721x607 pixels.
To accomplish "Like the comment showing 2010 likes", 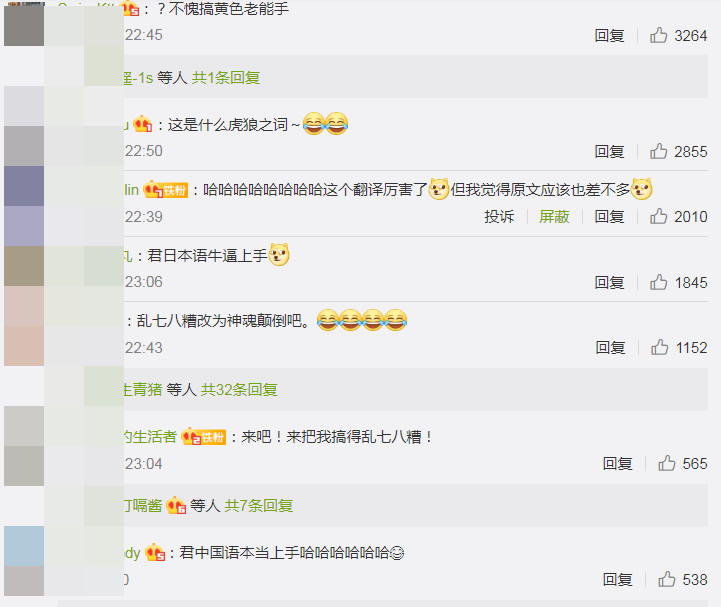I will tap(658, 216).
